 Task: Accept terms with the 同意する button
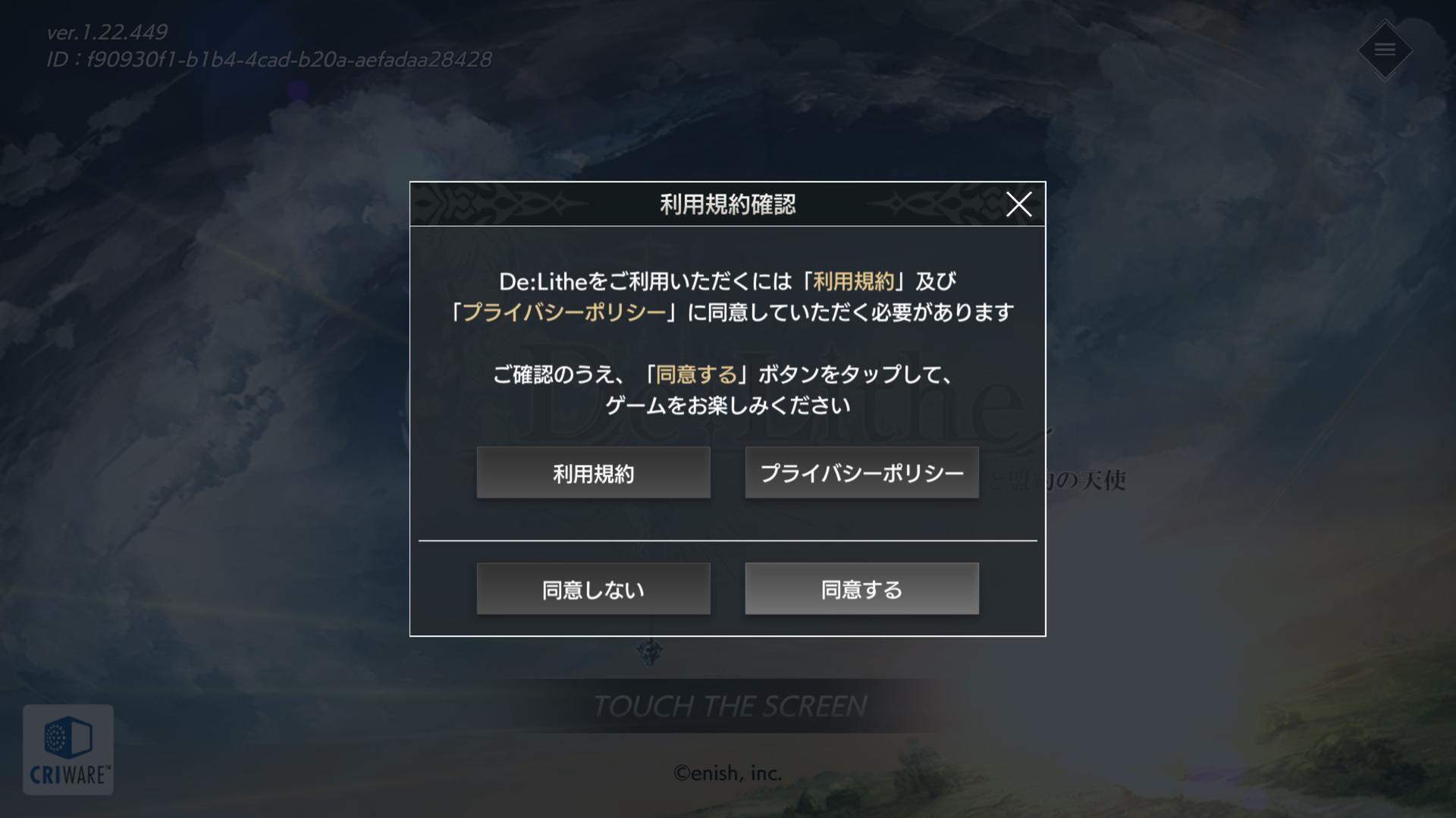[861, 589]
